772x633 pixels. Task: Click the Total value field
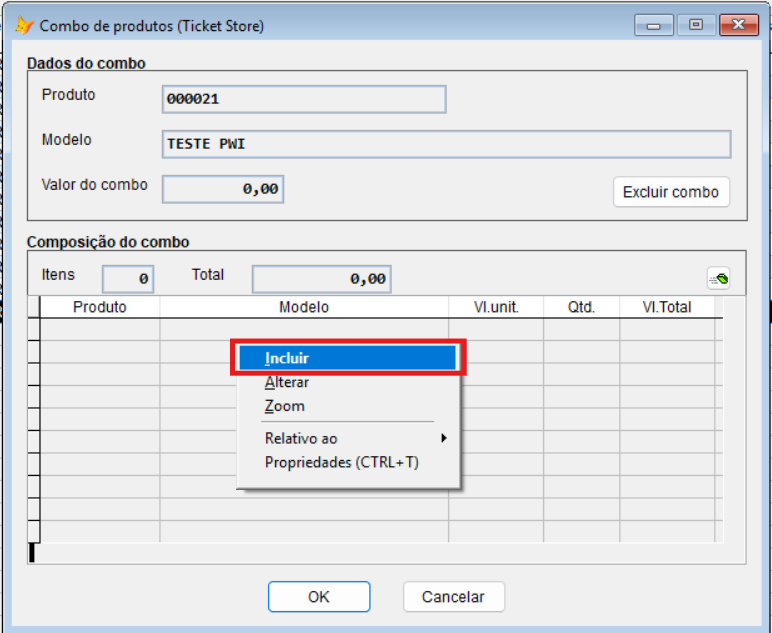pos(321,279)
